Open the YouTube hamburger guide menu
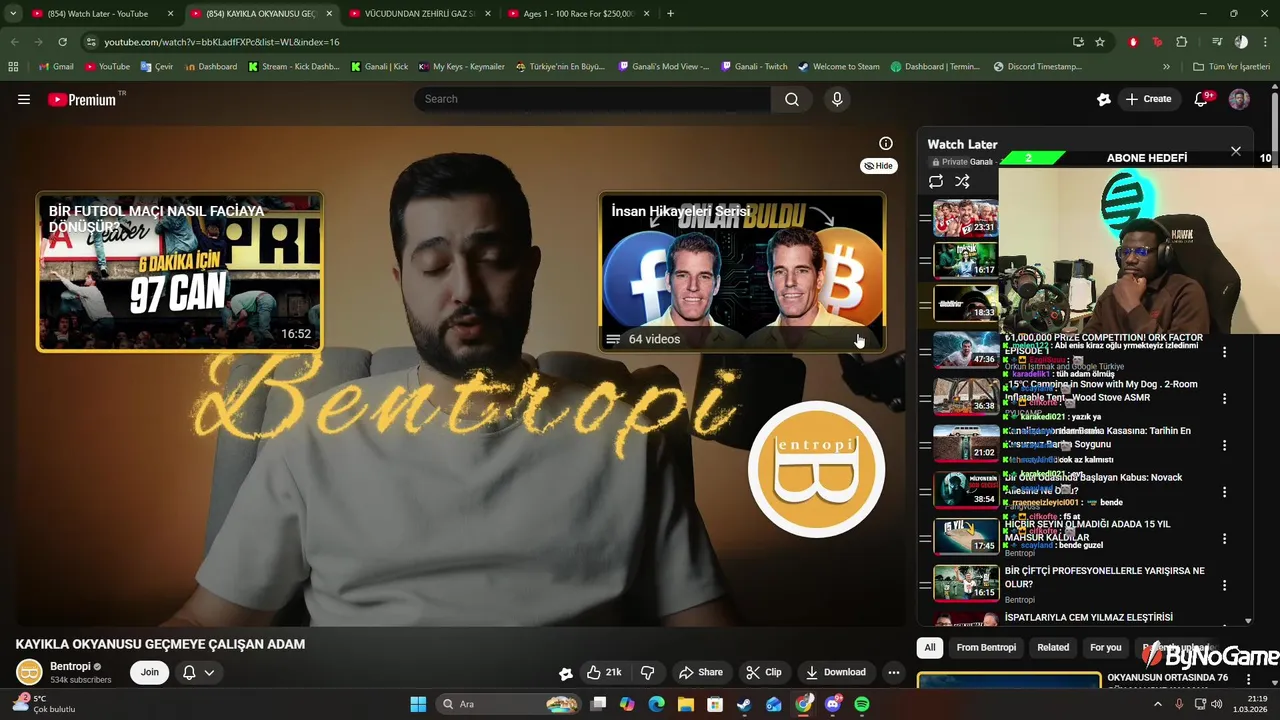The image size is (1280, 720). [24, 99]
